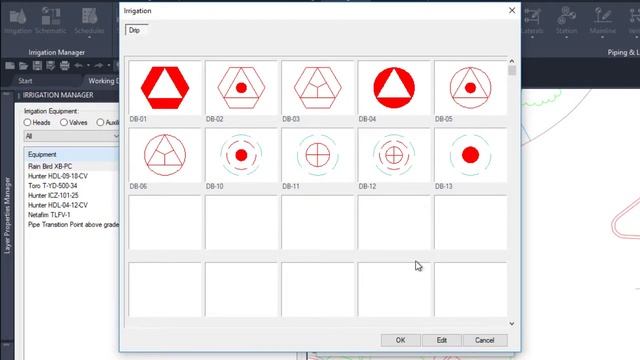Click the Save quick access icon
The image size is (640, 360).
37,65
